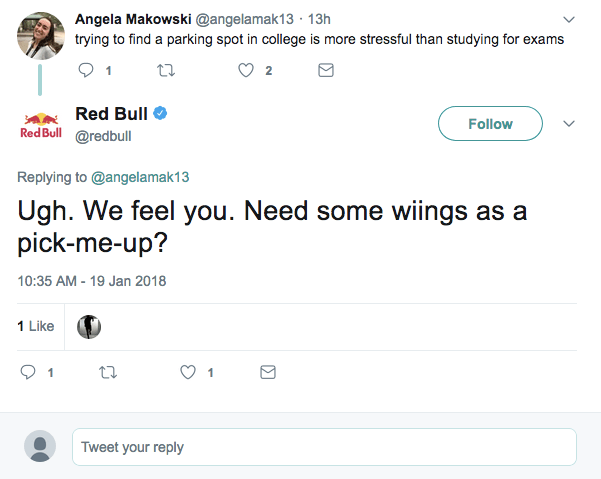The image size is (601, 479).
Task: Share Red Bull's tweet by message
Action: pos(267,372)
